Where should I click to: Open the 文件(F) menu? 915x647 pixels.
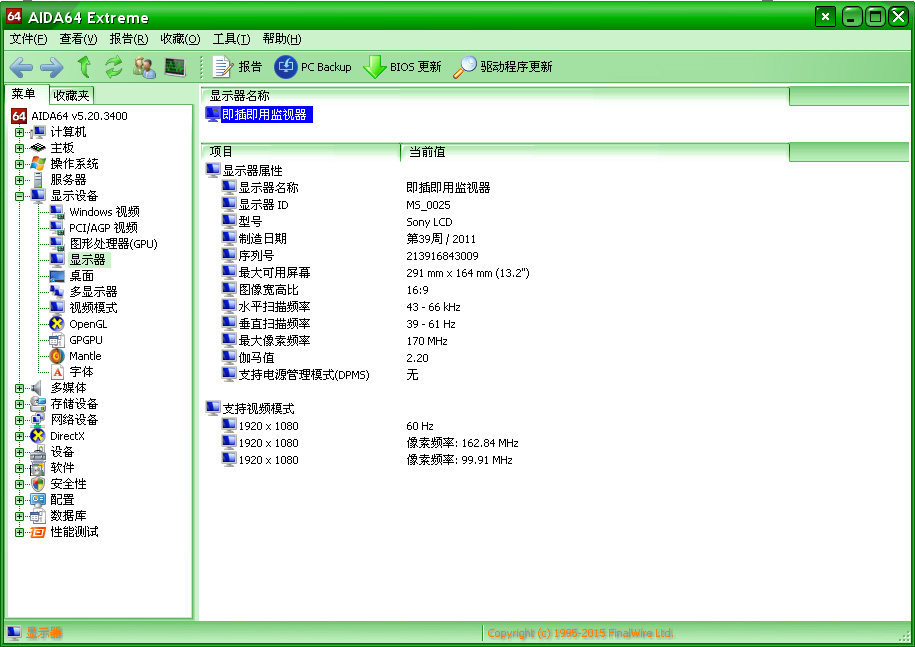click(29, 39)
